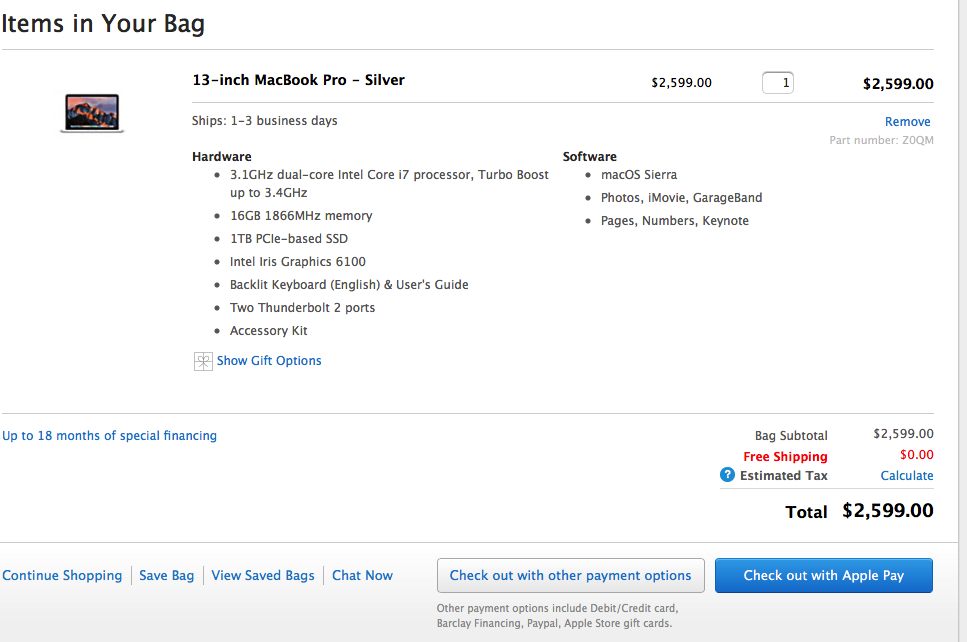Click the $0.00 shipping amount
Screen dimensions: 967x642
916,455
